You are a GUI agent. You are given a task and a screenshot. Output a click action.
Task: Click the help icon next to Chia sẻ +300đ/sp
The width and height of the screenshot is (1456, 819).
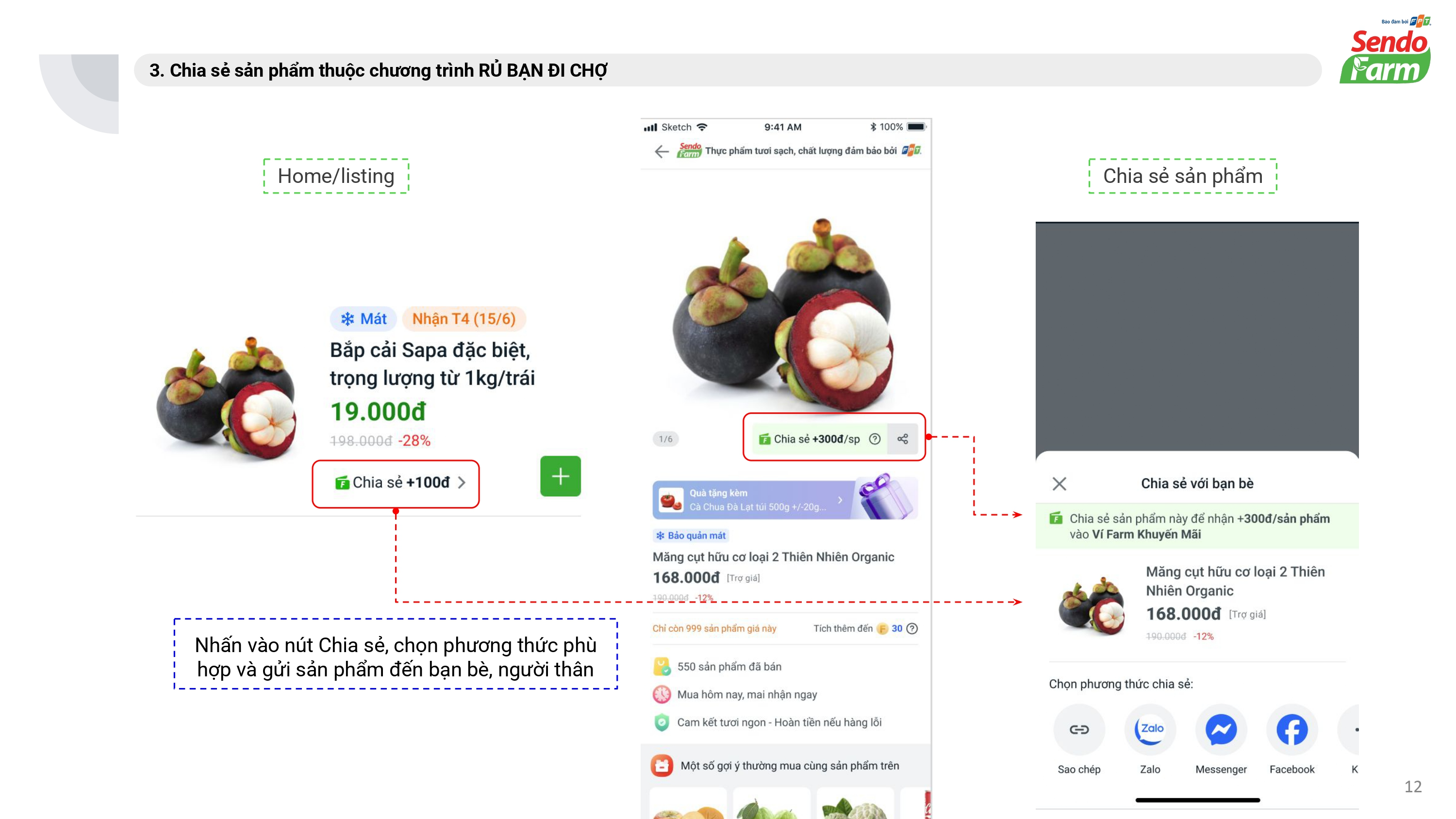coord(875,439)
